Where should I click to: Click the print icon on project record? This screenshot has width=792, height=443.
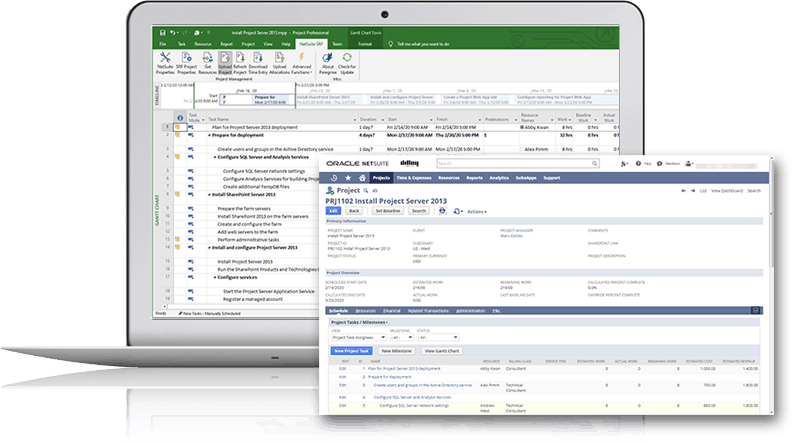click(x=442, y=211)
